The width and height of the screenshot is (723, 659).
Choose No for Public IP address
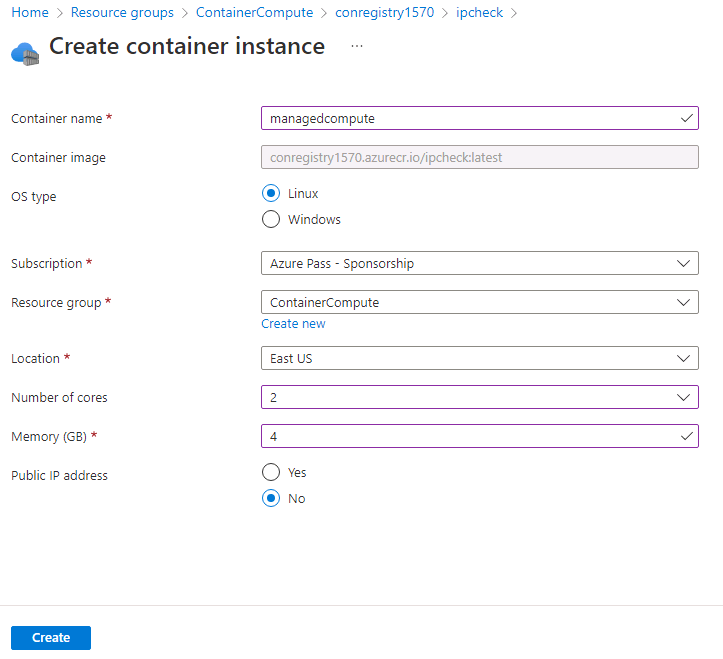pos(271,498)
